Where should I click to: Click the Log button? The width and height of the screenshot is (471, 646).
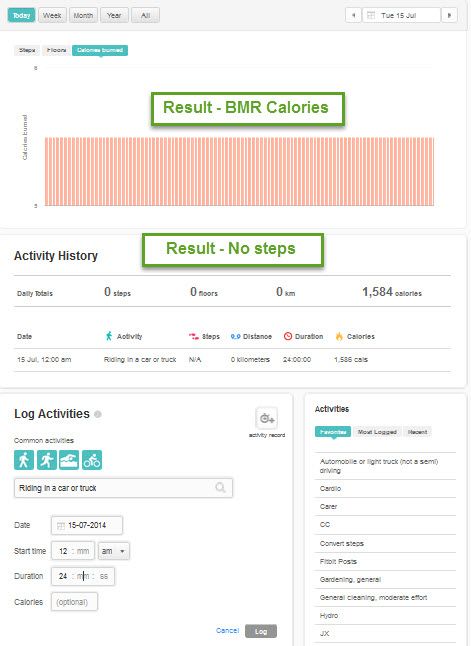(x=261, y=631)
